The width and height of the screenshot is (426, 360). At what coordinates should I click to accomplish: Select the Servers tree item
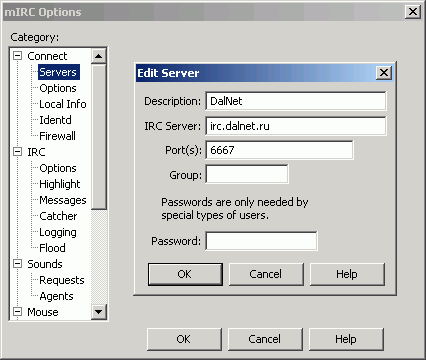(59, 72)
